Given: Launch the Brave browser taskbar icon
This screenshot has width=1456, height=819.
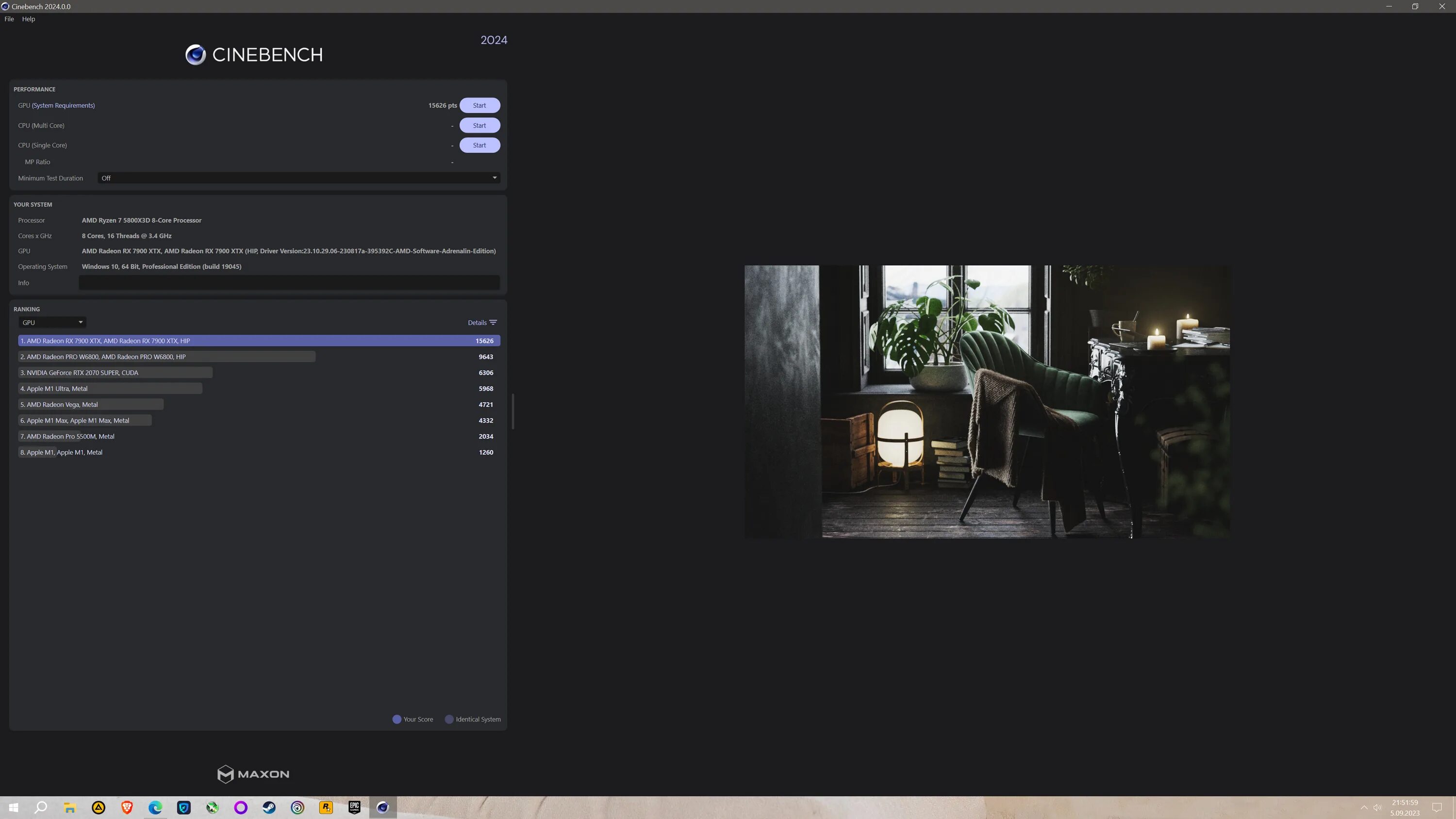Looking at the screenshot, I should pos(127,807).
